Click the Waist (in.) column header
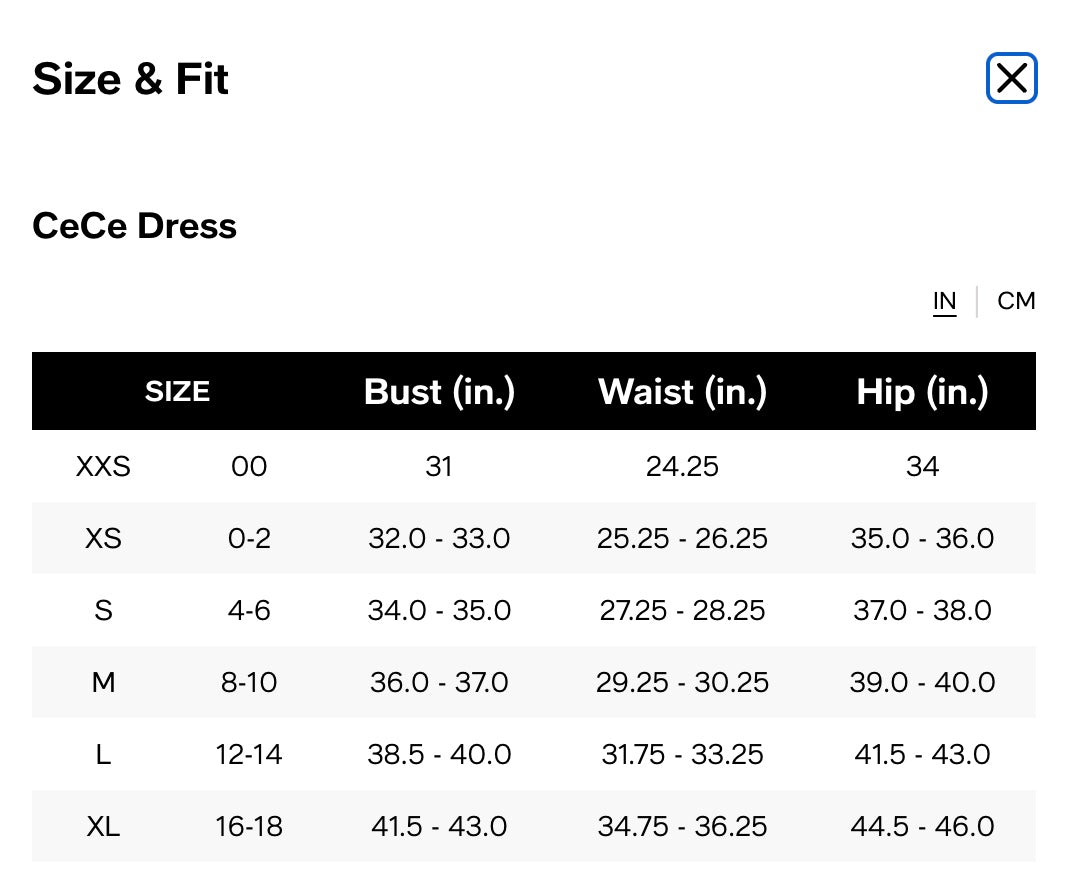 (682, 391)
